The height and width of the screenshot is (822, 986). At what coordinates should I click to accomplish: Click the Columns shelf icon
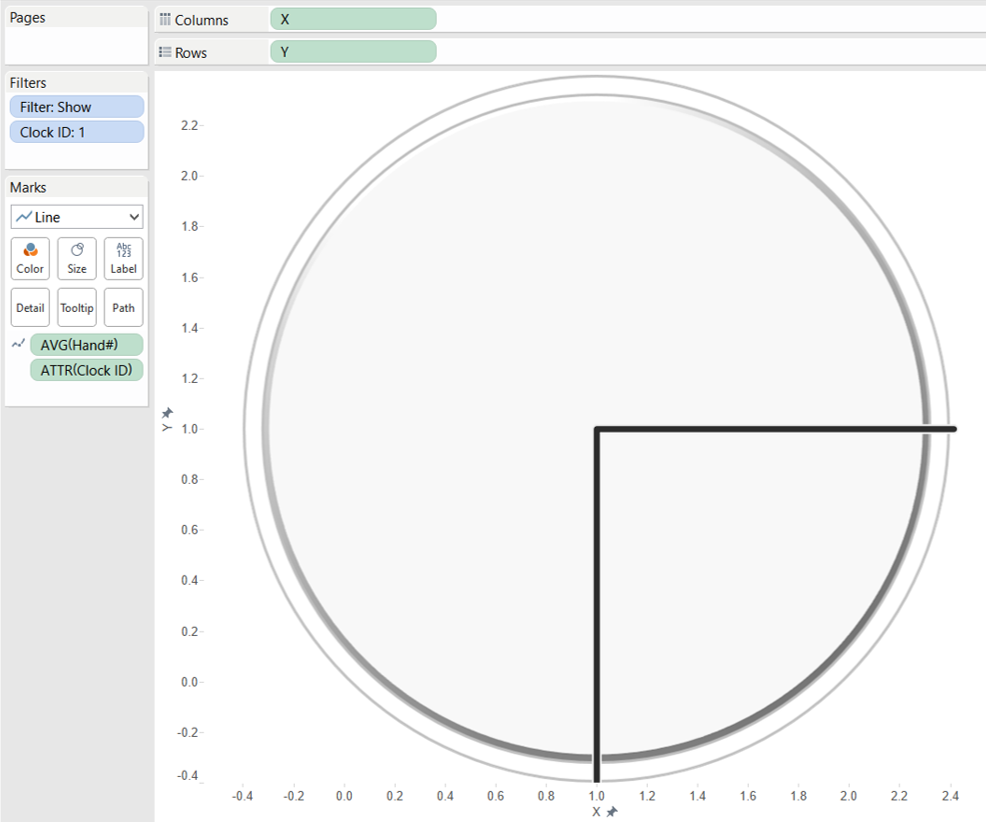pos(165,19)
